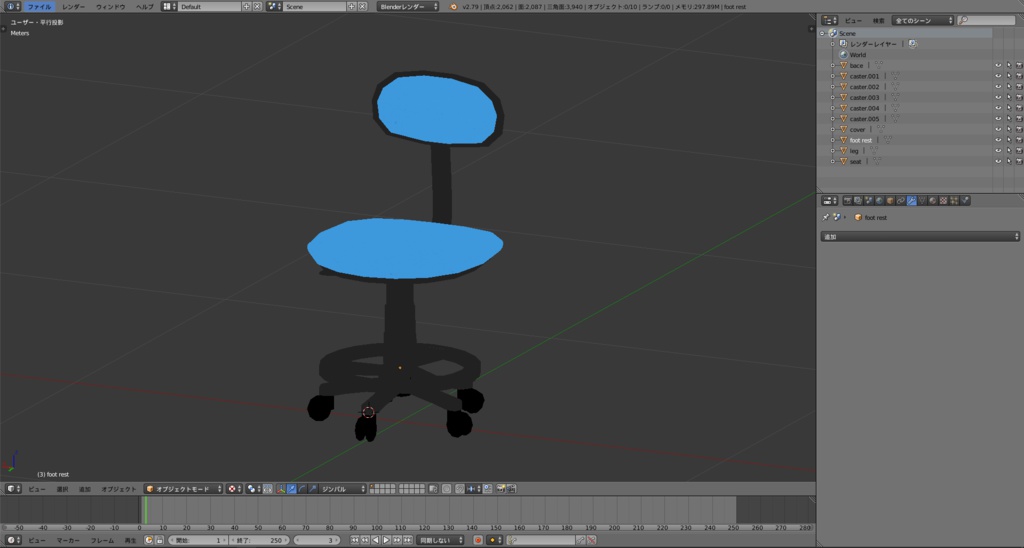Viewport: 1024px width, 548px height.
Task: Click delete scene X button
Action: coord(362,7)
